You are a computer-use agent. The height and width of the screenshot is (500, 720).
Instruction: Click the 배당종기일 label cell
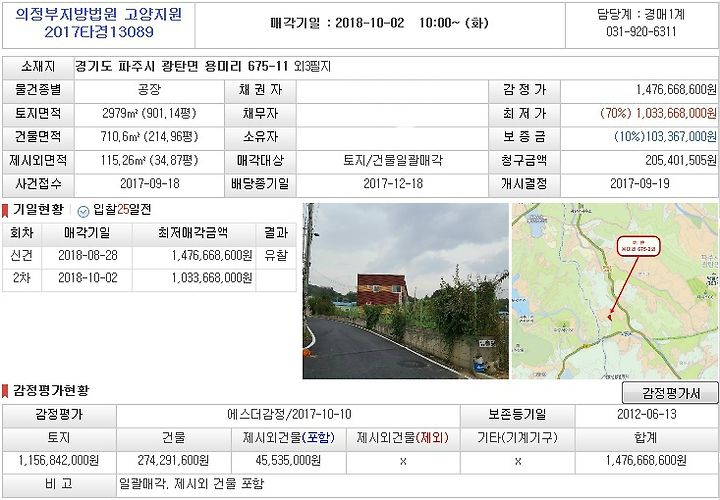tap(260, 184)
